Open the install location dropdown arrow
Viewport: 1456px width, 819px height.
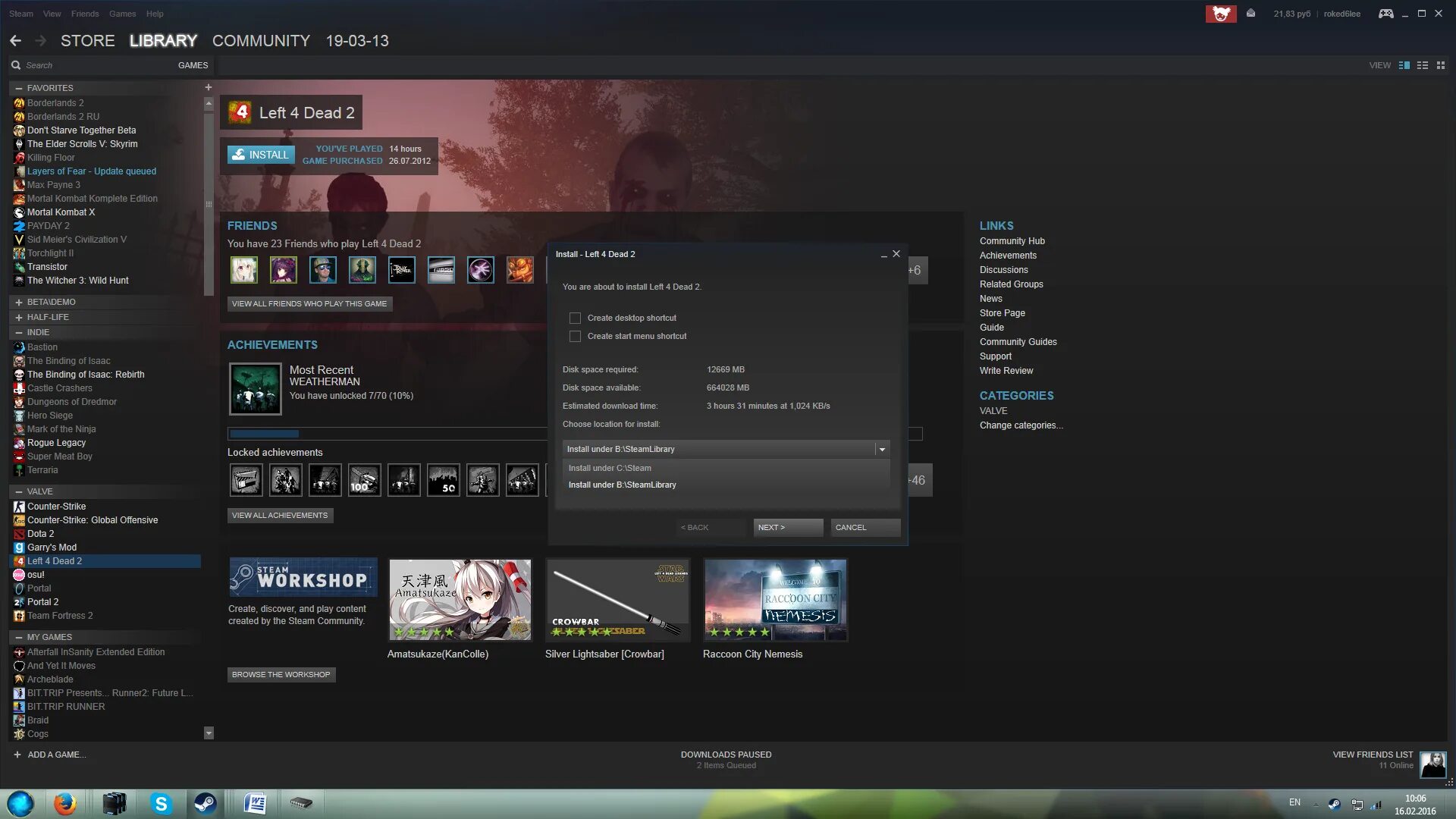point(882,450)
